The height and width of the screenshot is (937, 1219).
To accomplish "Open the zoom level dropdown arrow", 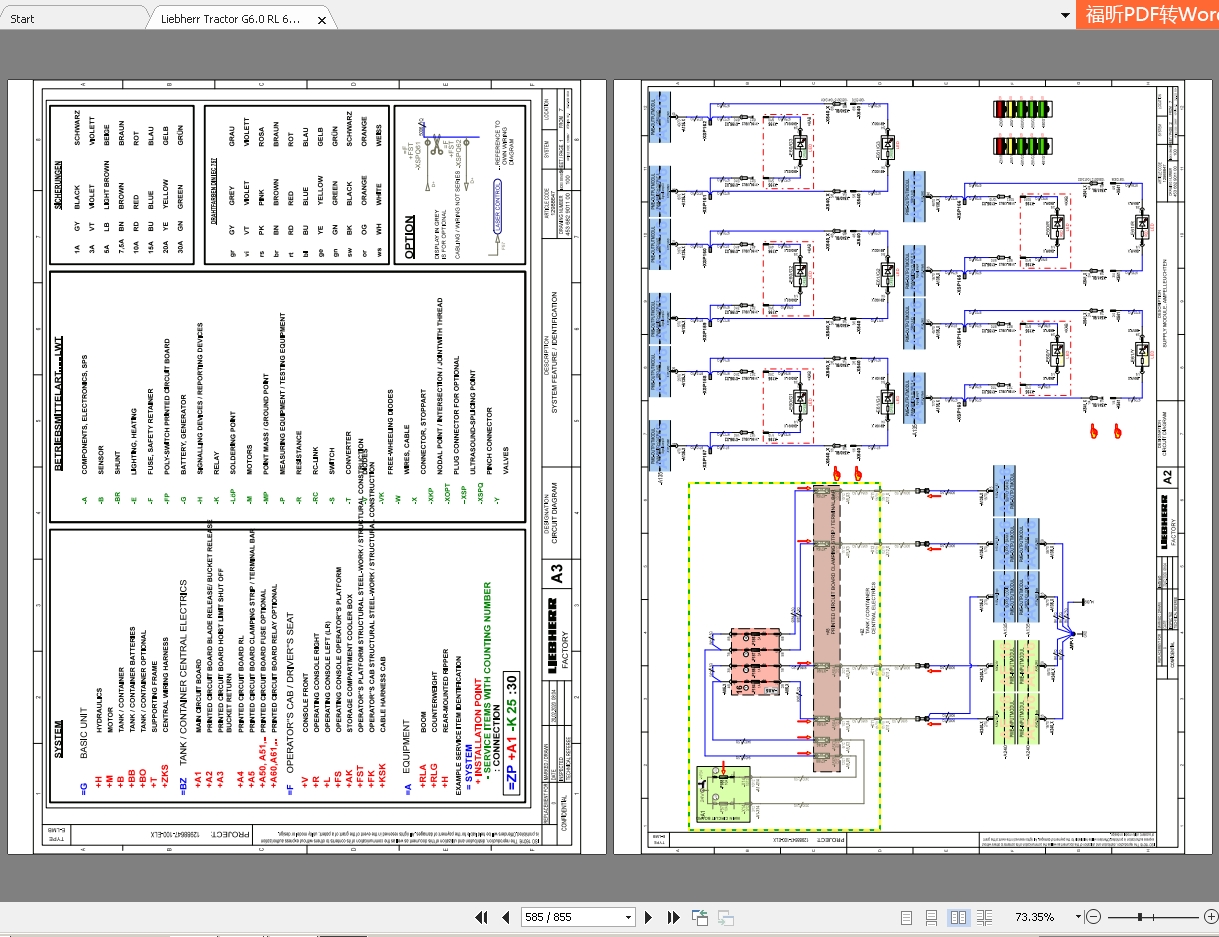I will [1078, 917].
